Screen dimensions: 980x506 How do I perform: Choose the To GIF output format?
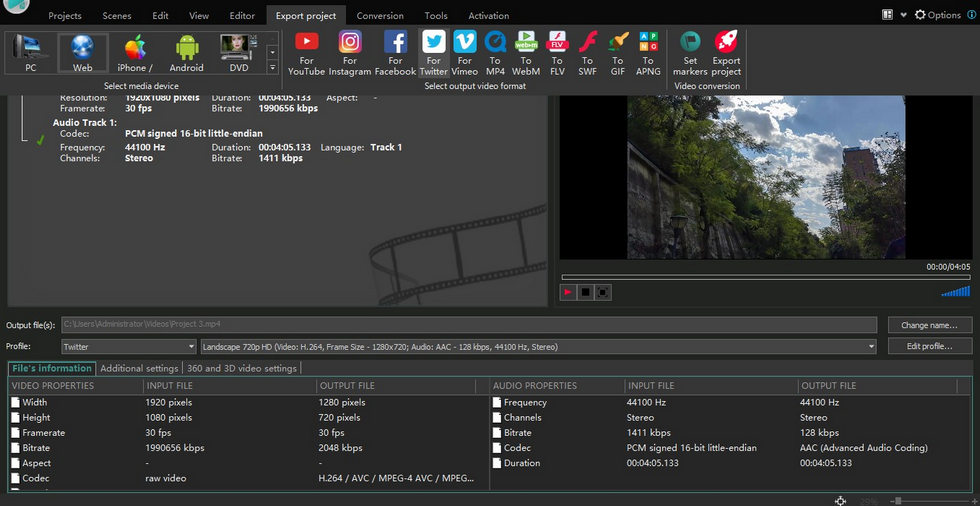[618, 54]
